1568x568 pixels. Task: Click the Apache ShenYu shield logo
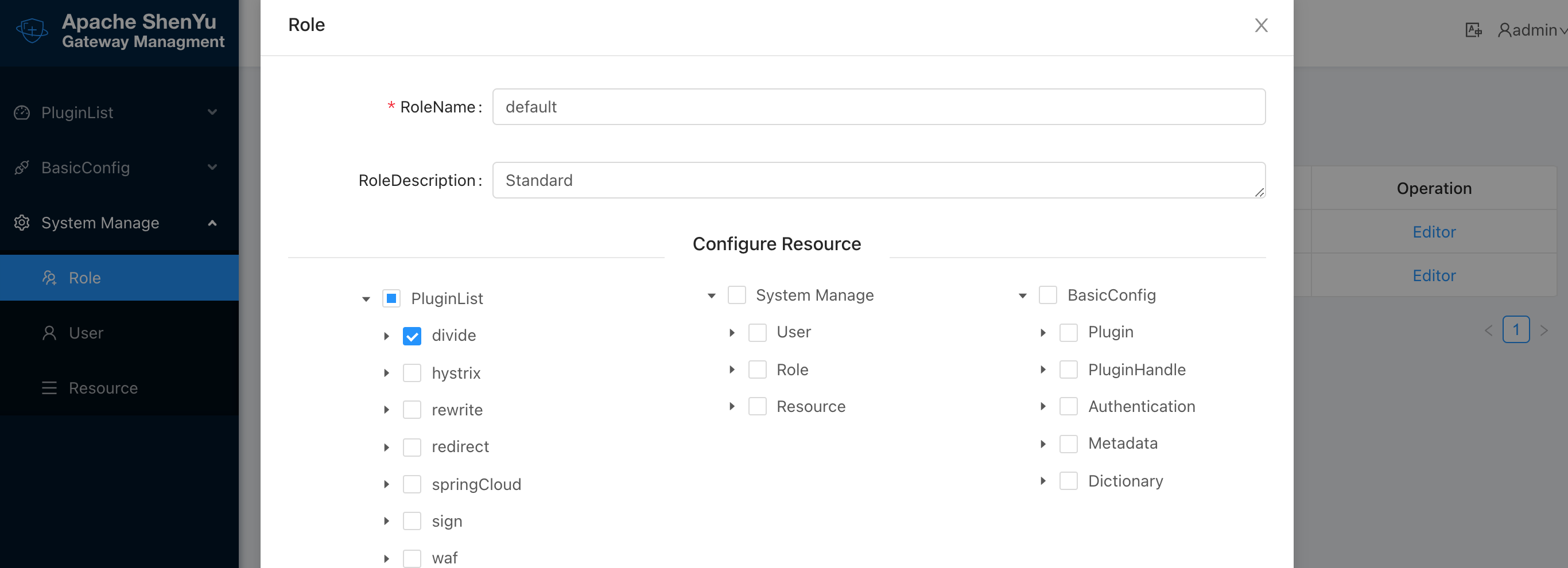tap(32, 30)
